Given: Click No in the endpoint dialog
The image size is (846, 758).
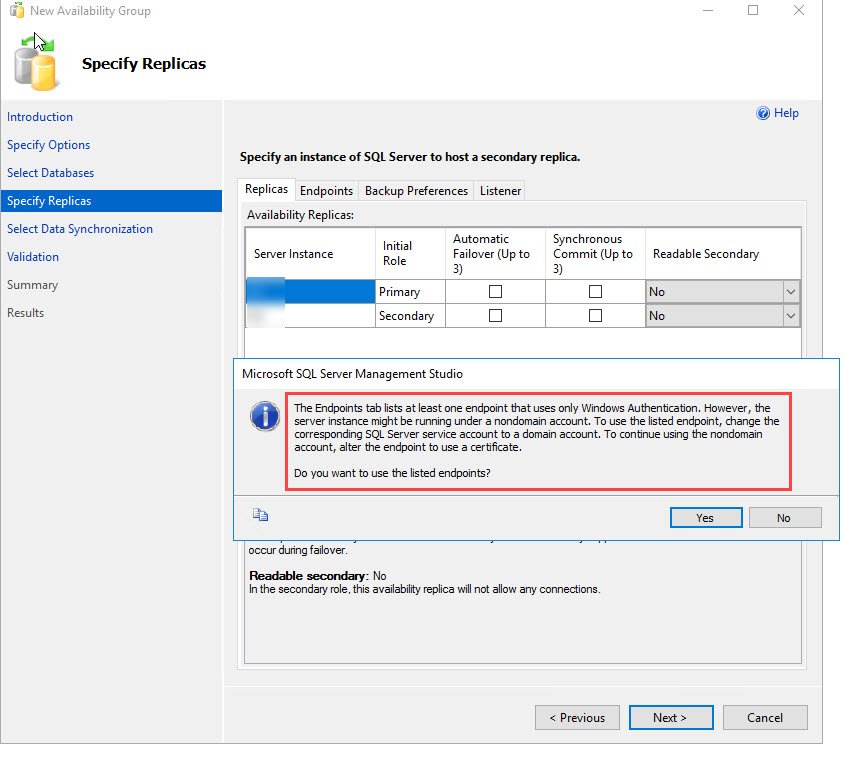Looking at the screenshot, I should [785, 517].
